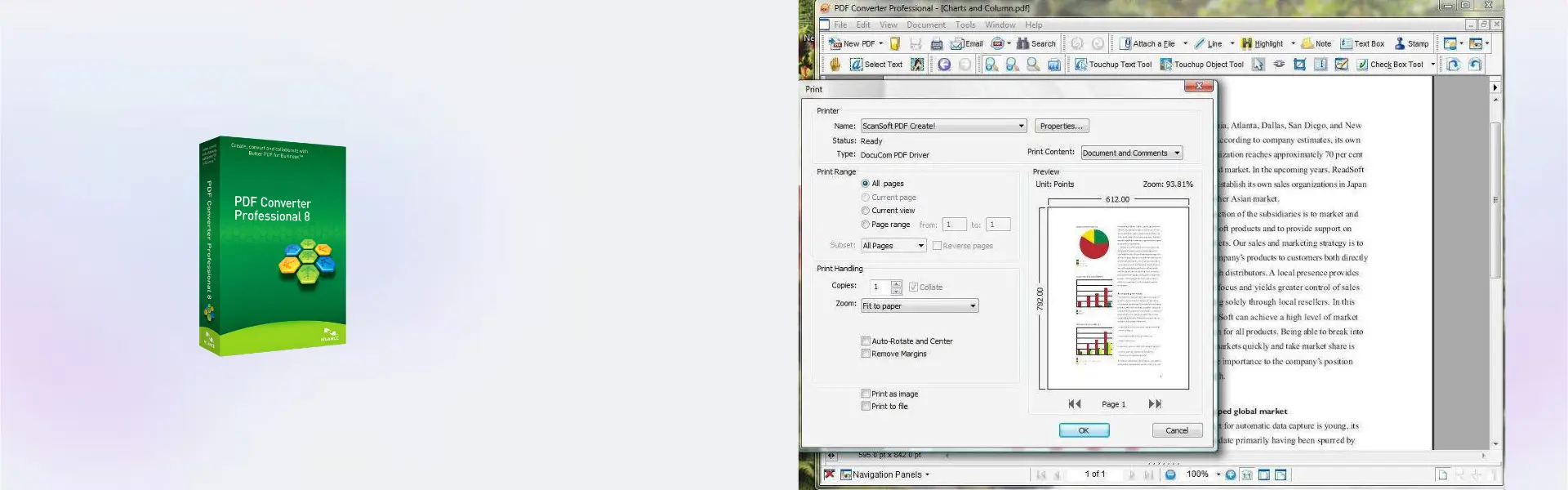1568x490 pixels.
Task: Select the Hand tool icon
Action: 835,65
